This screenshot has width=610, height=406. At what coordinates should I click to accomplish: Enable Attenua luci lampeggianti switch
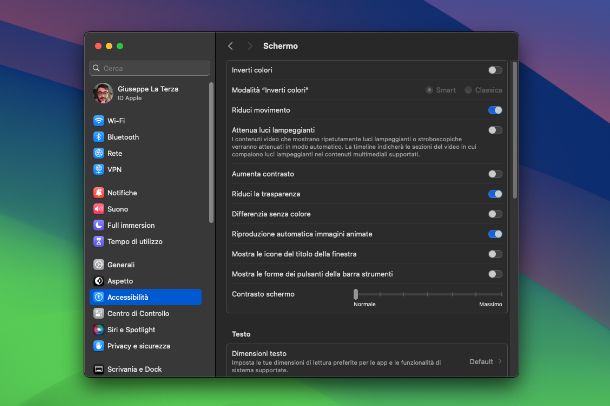click(495, 130)
